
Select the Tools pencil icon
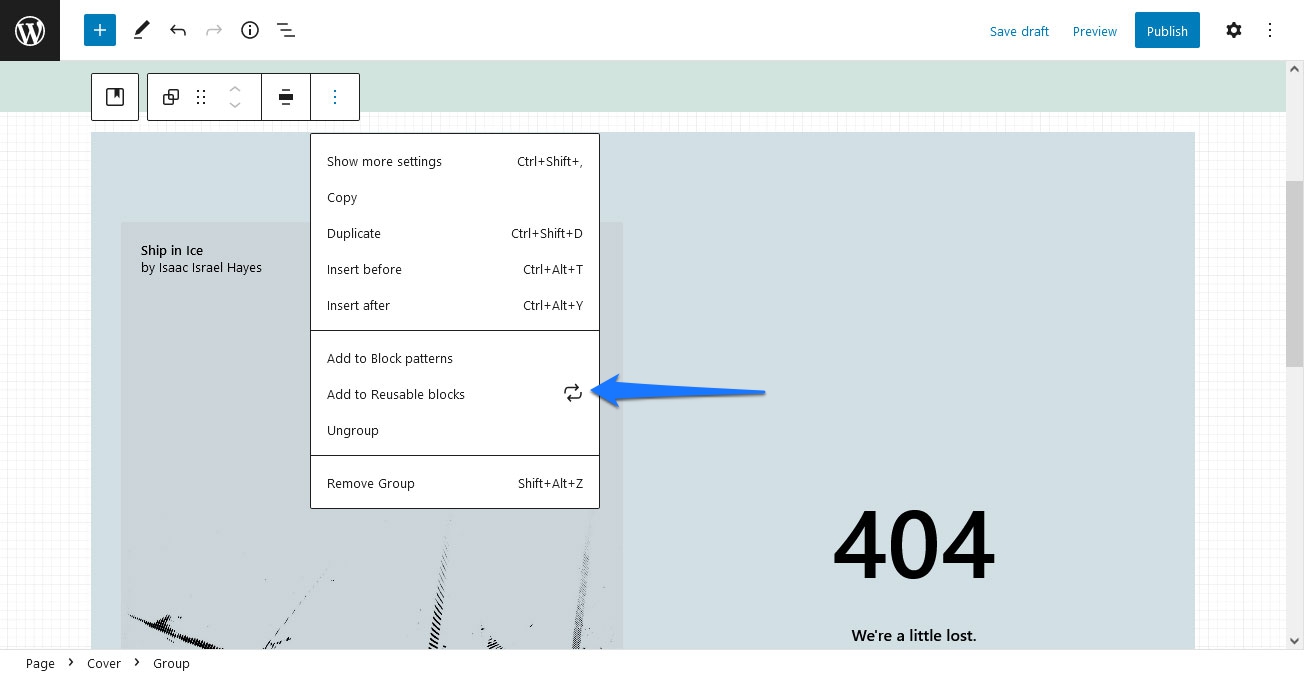141,30
